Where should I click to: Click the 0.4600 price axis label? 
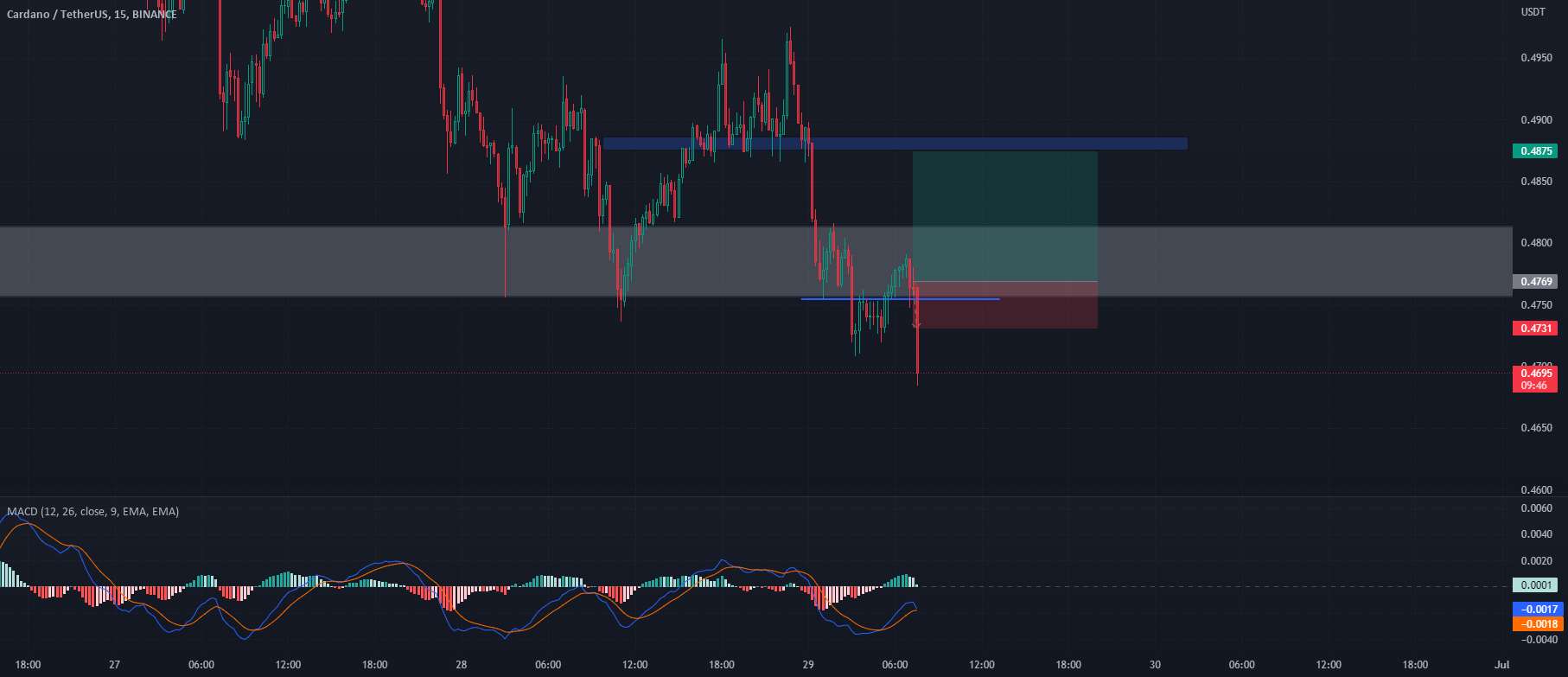pos(1536,490)
